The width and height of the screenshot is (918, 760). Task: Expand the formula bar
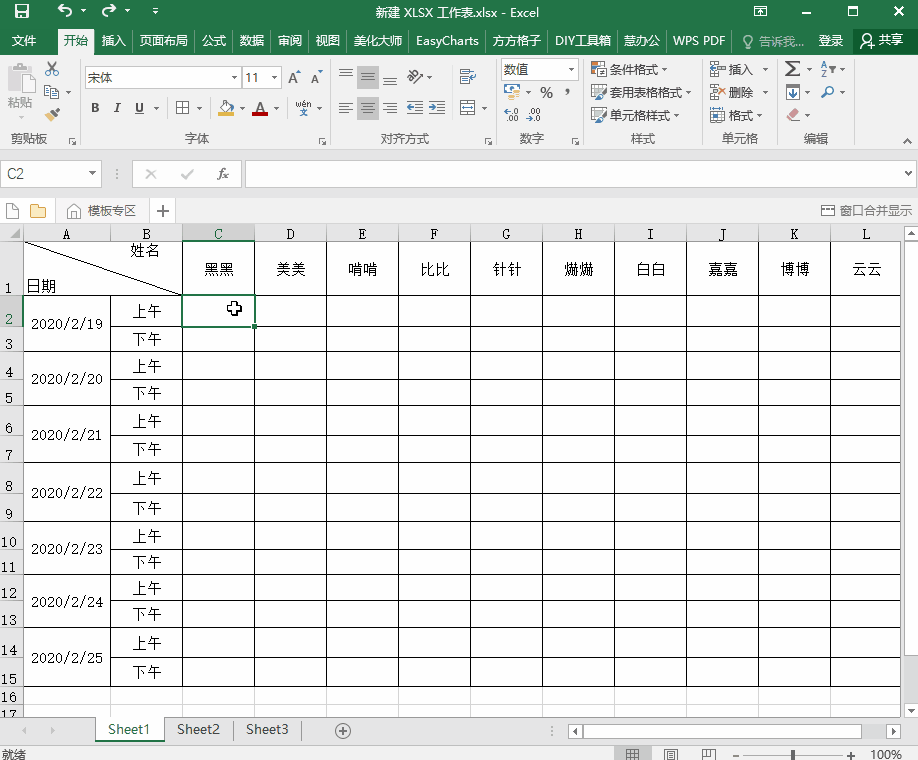pos(908,173)
